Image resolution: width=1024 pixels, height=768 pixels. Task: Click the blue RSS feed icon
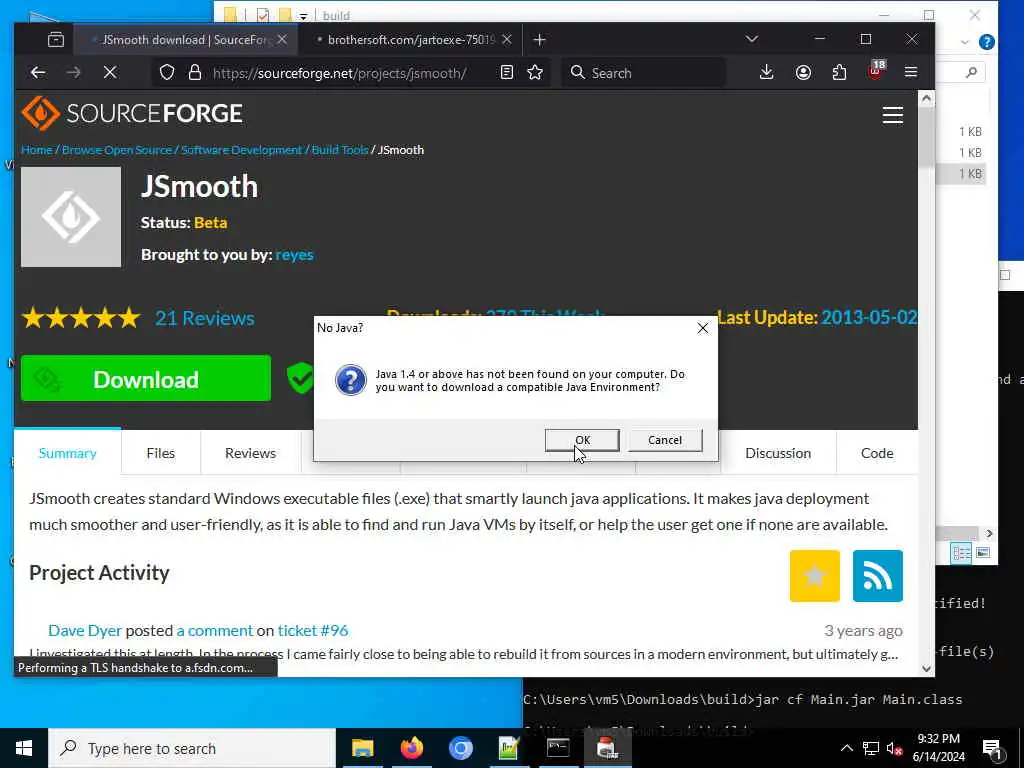(878, 575)
